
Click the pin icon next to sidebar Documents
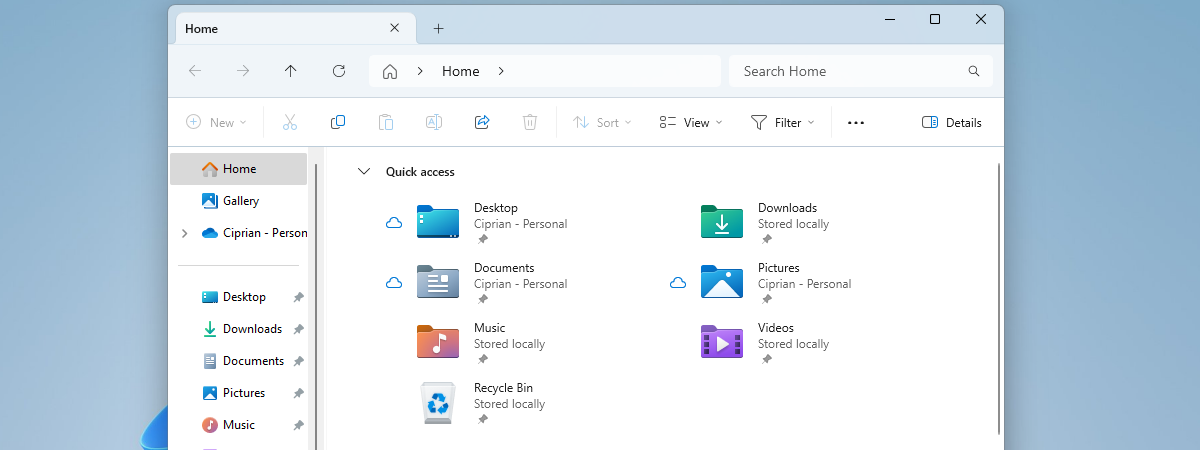coord(298,361)
